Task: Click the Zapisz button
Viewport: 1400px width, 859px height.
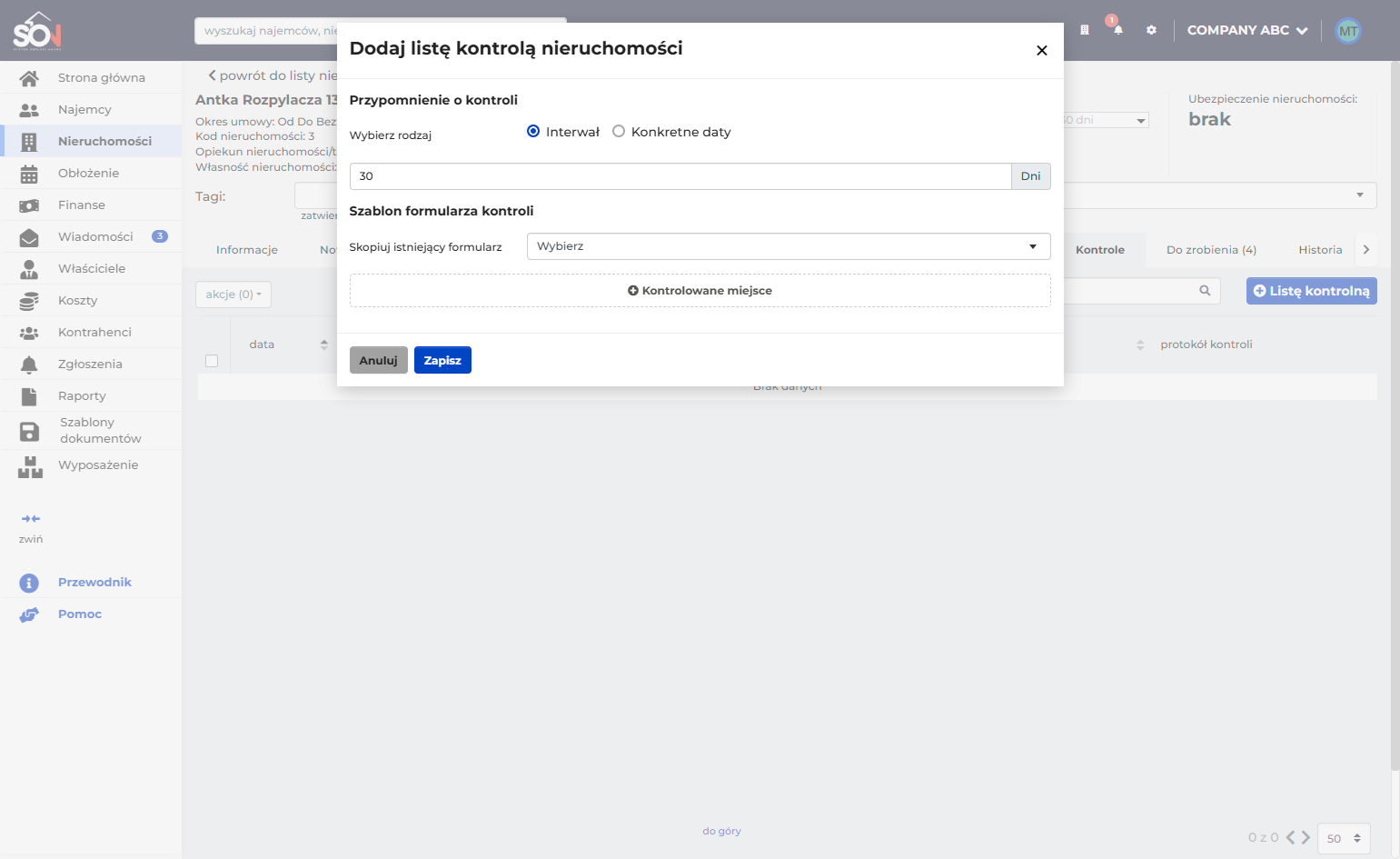Action: point(442,360)
